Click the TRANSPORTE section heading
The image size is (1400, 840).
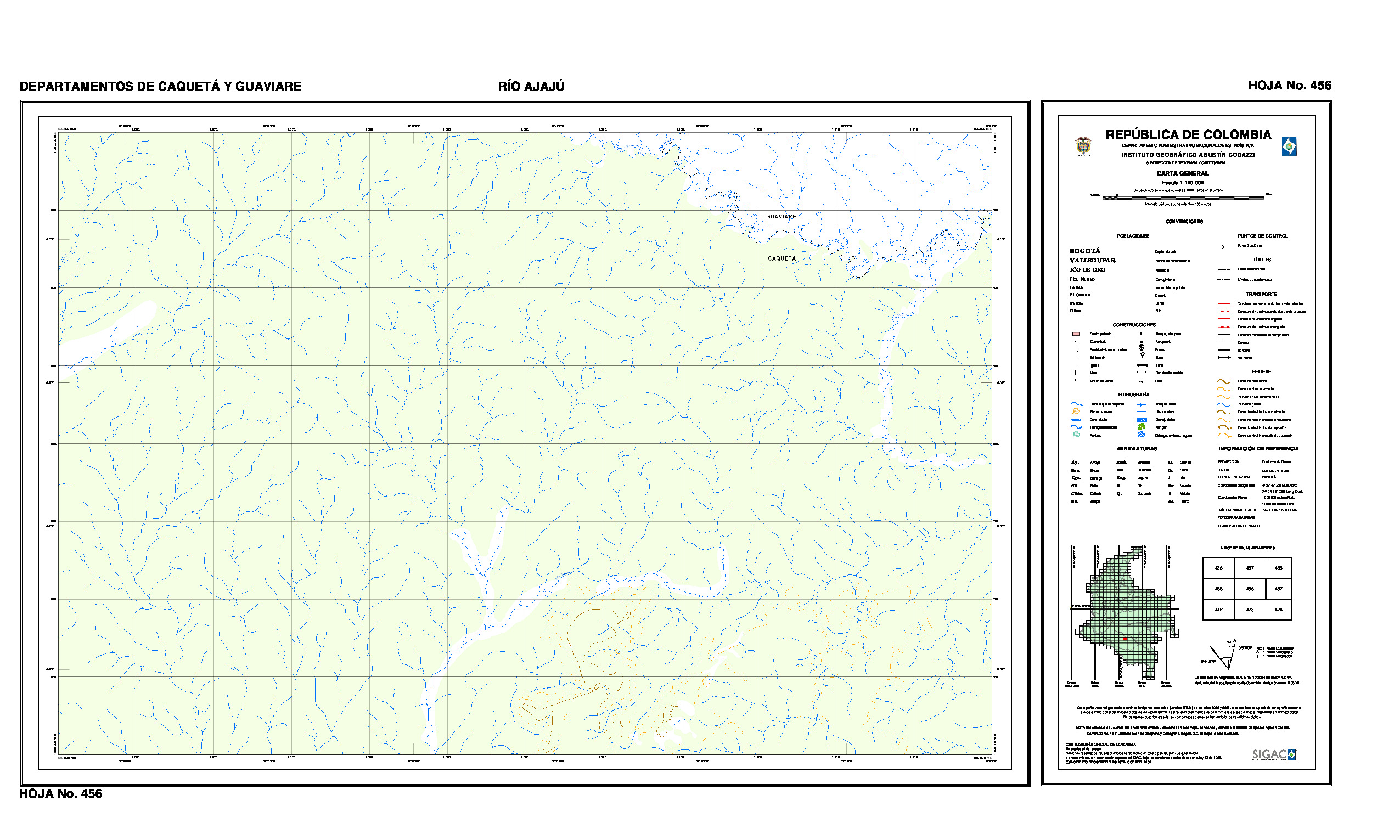pyautogui.click(x=1261, y=294)
